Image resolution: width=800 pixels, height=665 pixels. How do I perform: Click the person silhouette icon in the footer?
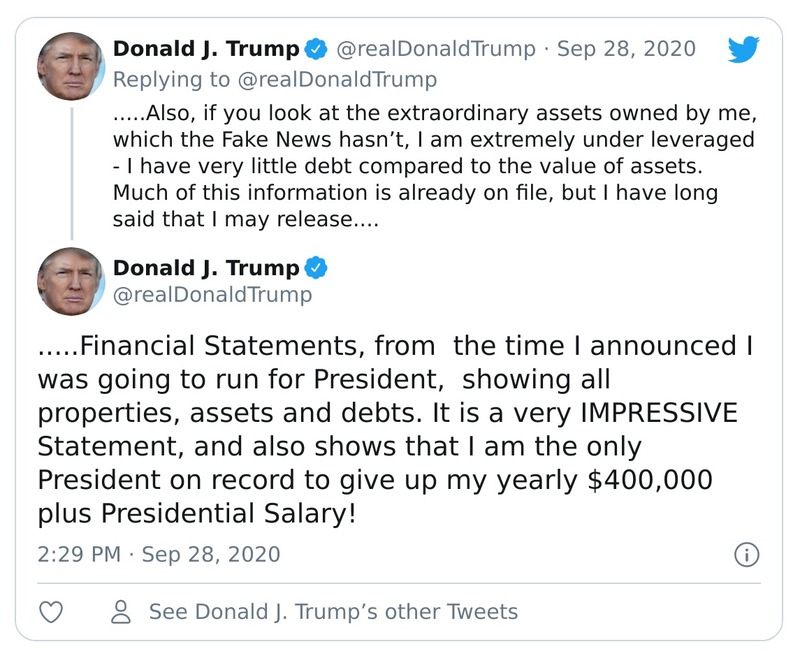point(119,611)
